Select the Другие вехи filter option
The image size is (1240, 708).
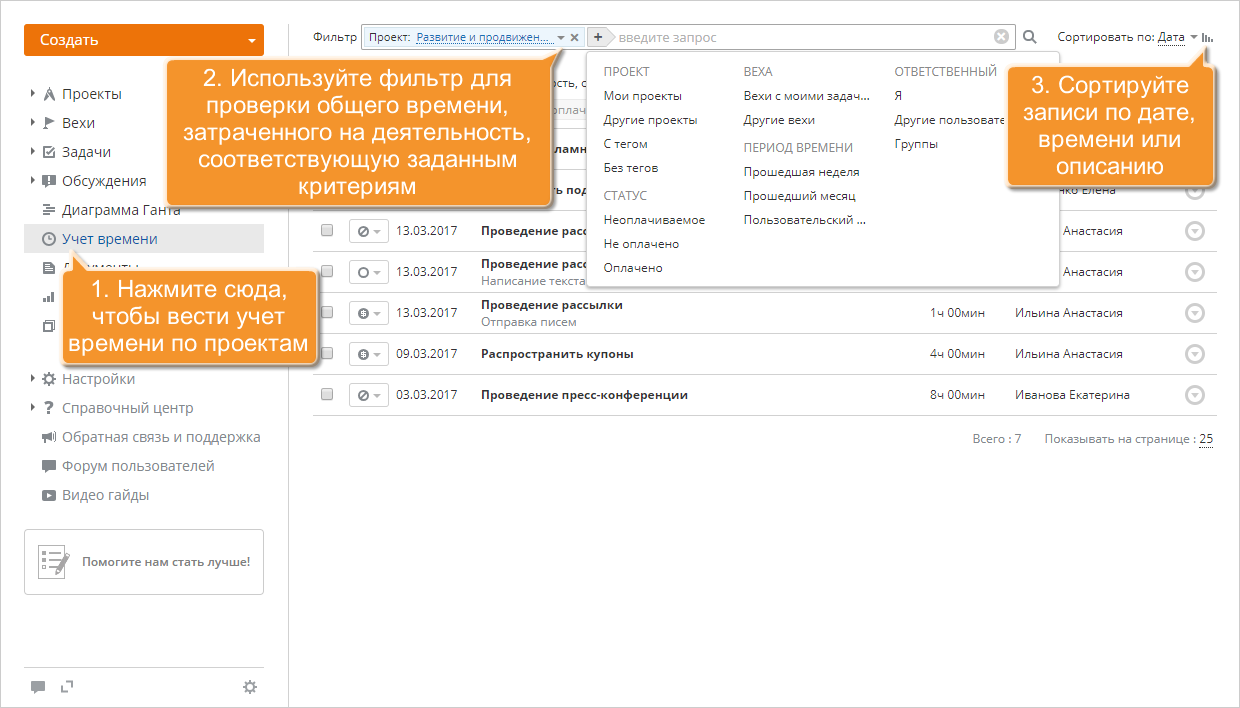point(779,120)
